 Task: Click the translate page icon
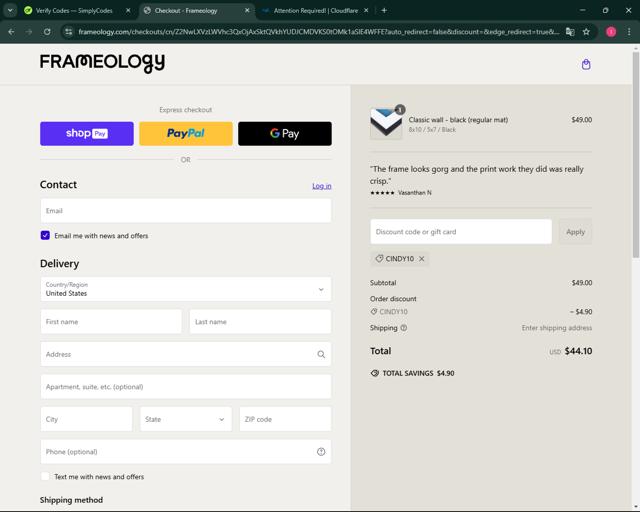(570, 31)
